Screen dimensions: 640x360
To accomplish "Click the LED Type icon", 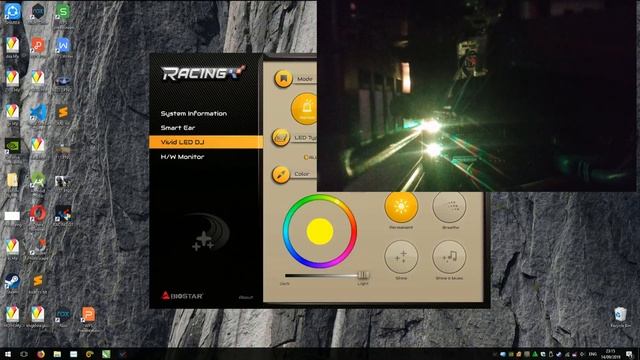I will (281, 138).
